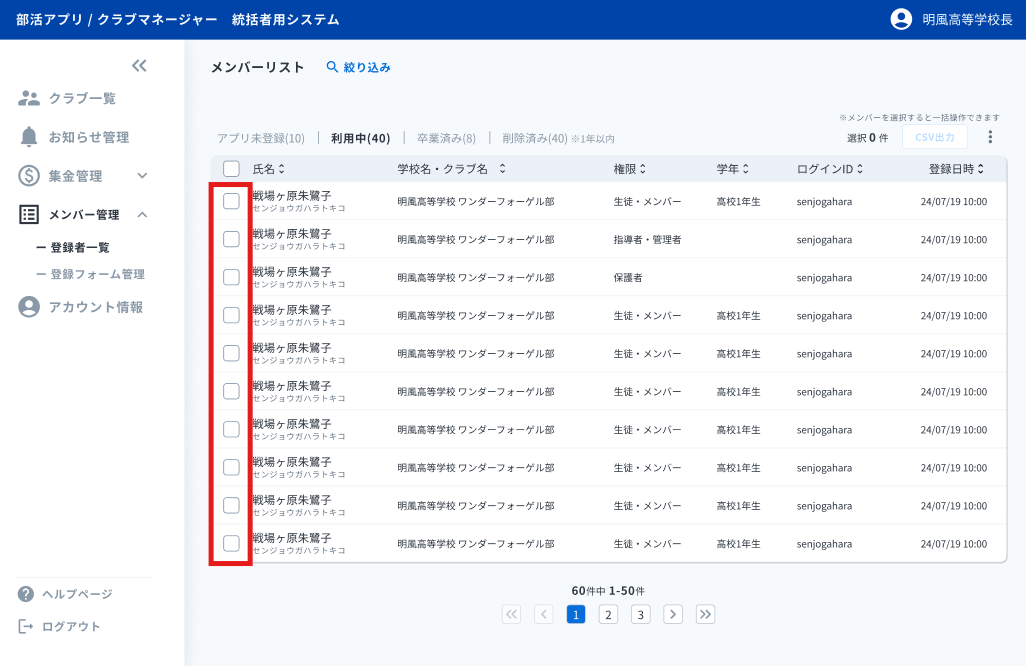Go to previous page arrow
The width and height of the screenshot is (1026, 666).
(544, 614)
